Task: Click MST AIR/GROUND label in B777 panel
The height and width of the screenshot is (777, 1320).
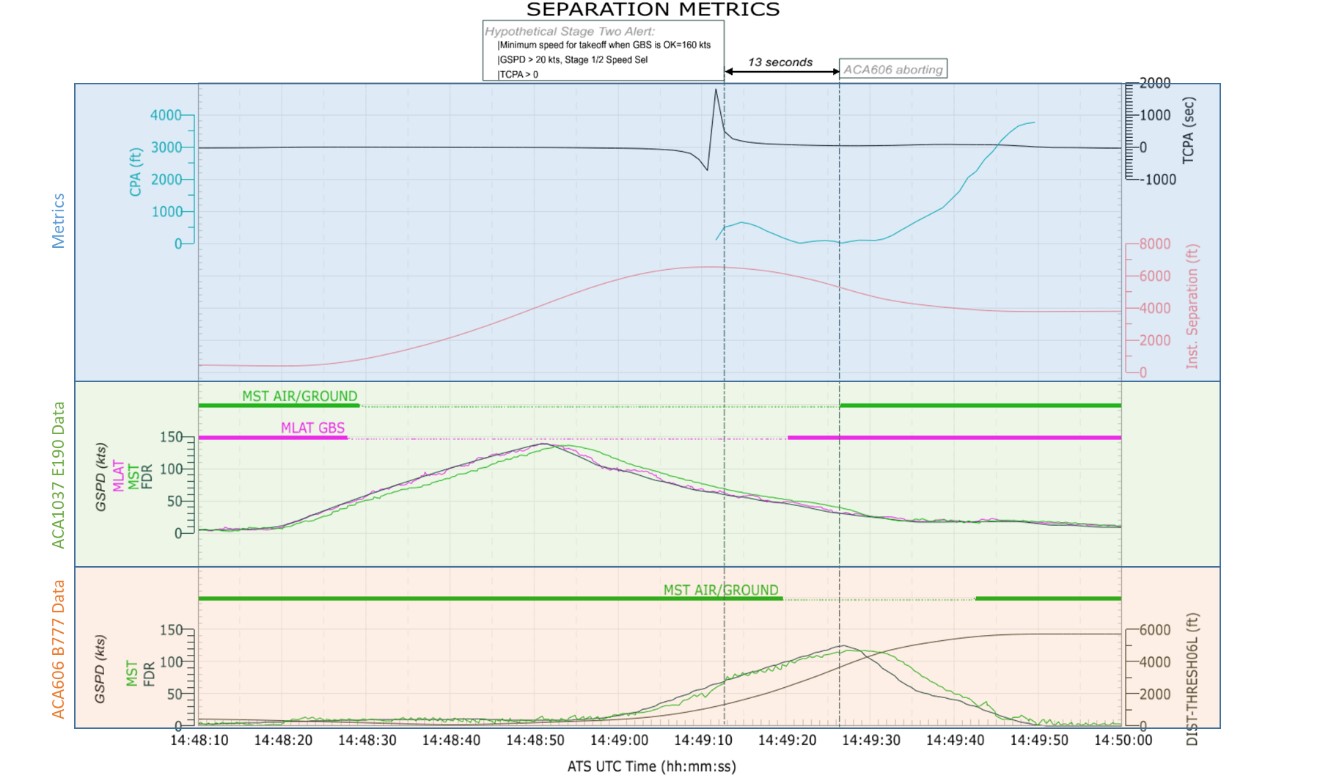Action: pos(720,590)
